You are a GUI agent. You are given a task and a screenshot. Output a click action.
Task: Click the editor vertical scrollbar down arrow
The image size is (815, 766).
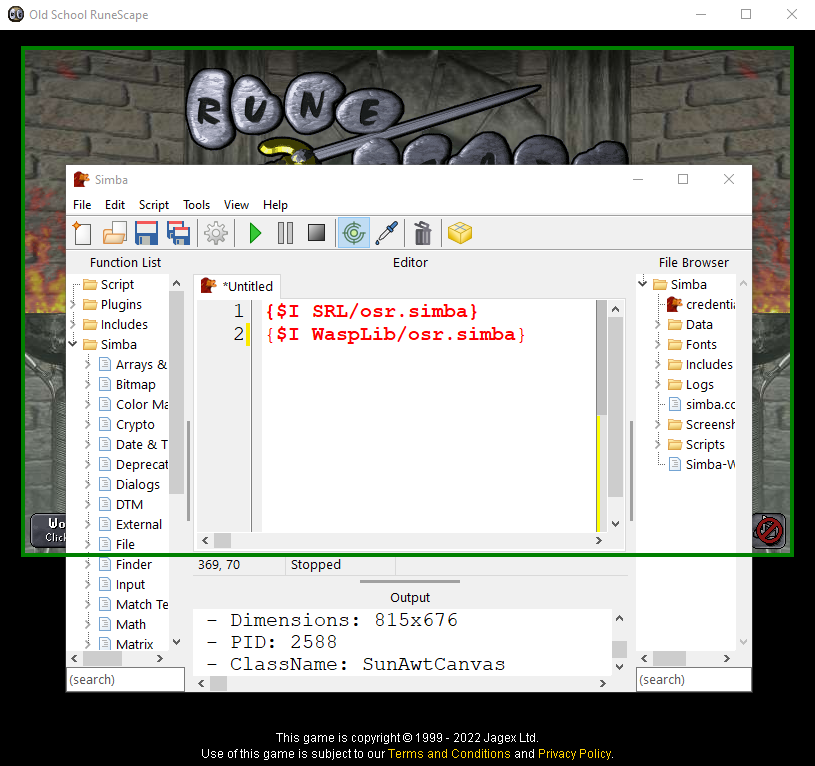pyautogui.click(x=615, y=524)
